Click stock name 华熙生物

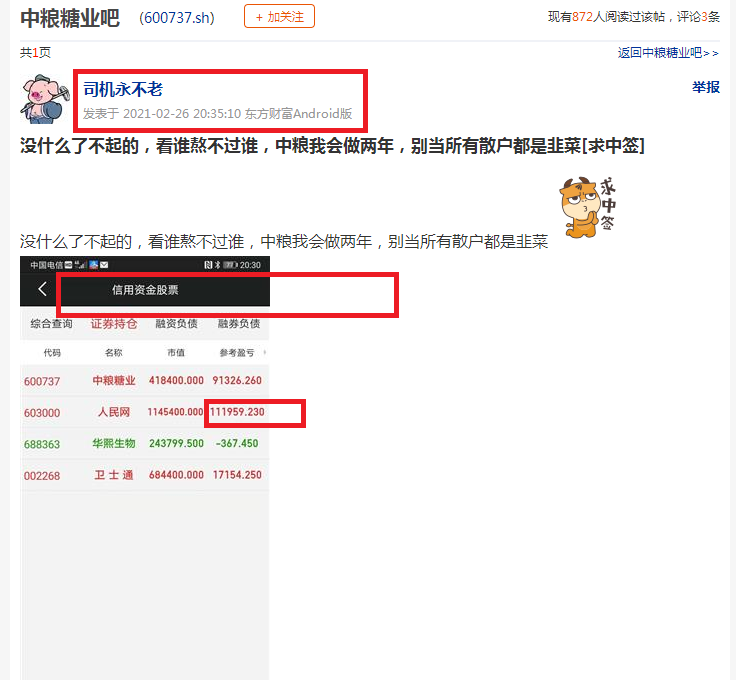[114, 443]
